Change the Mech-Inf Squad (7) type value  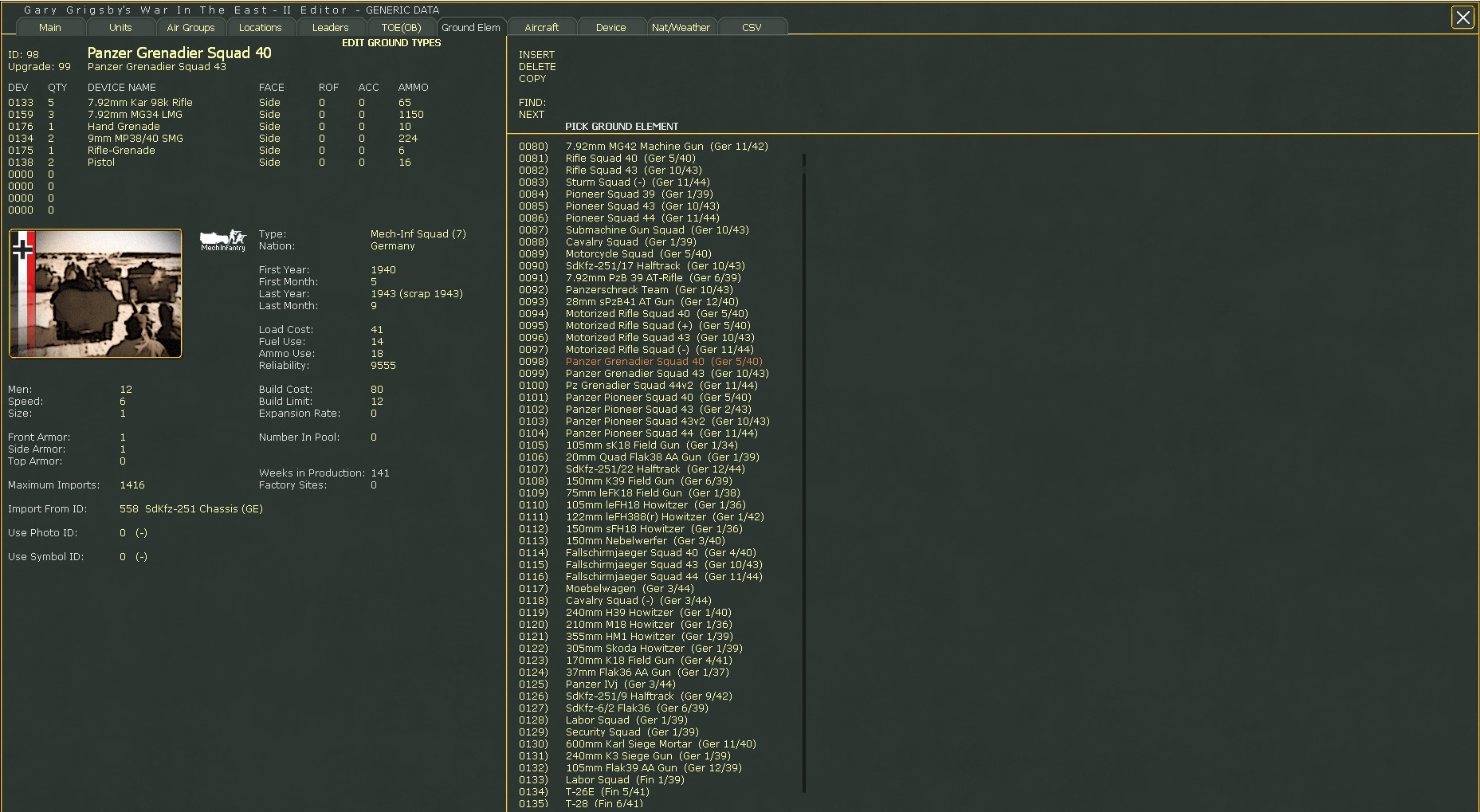(x=418, y=234)
